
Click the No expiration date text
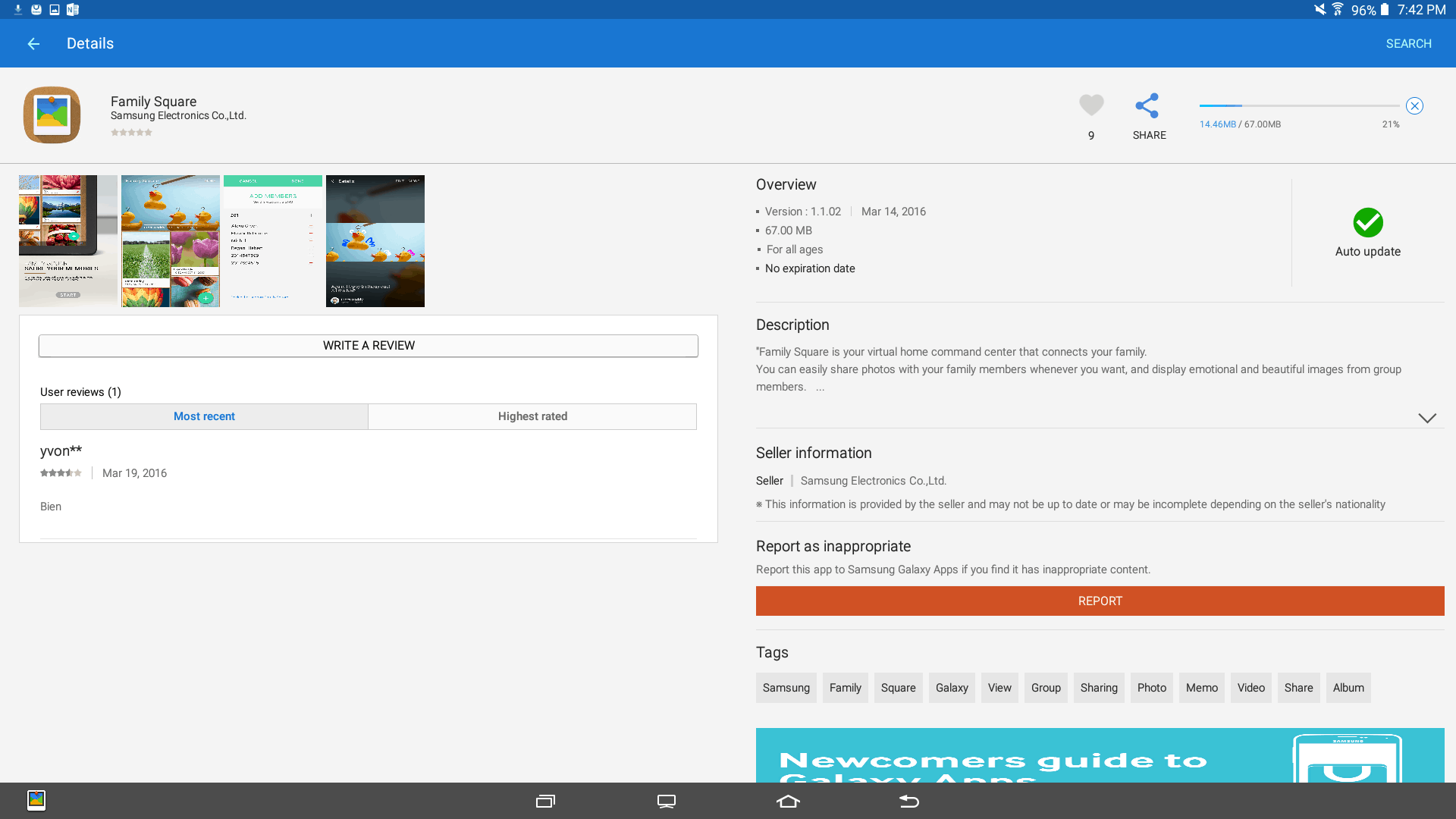810,268
